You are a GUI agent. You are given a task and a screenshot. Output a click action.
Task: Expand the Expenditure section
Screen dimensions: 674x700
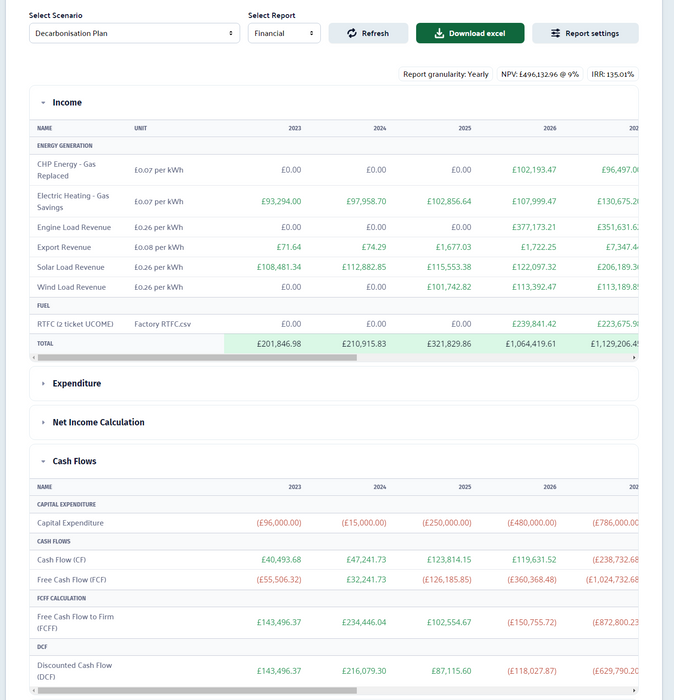point(43,383)
